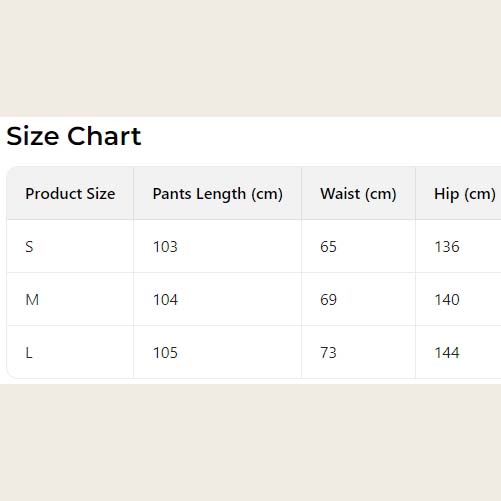Click the size L row label

[x=29, y=353]
